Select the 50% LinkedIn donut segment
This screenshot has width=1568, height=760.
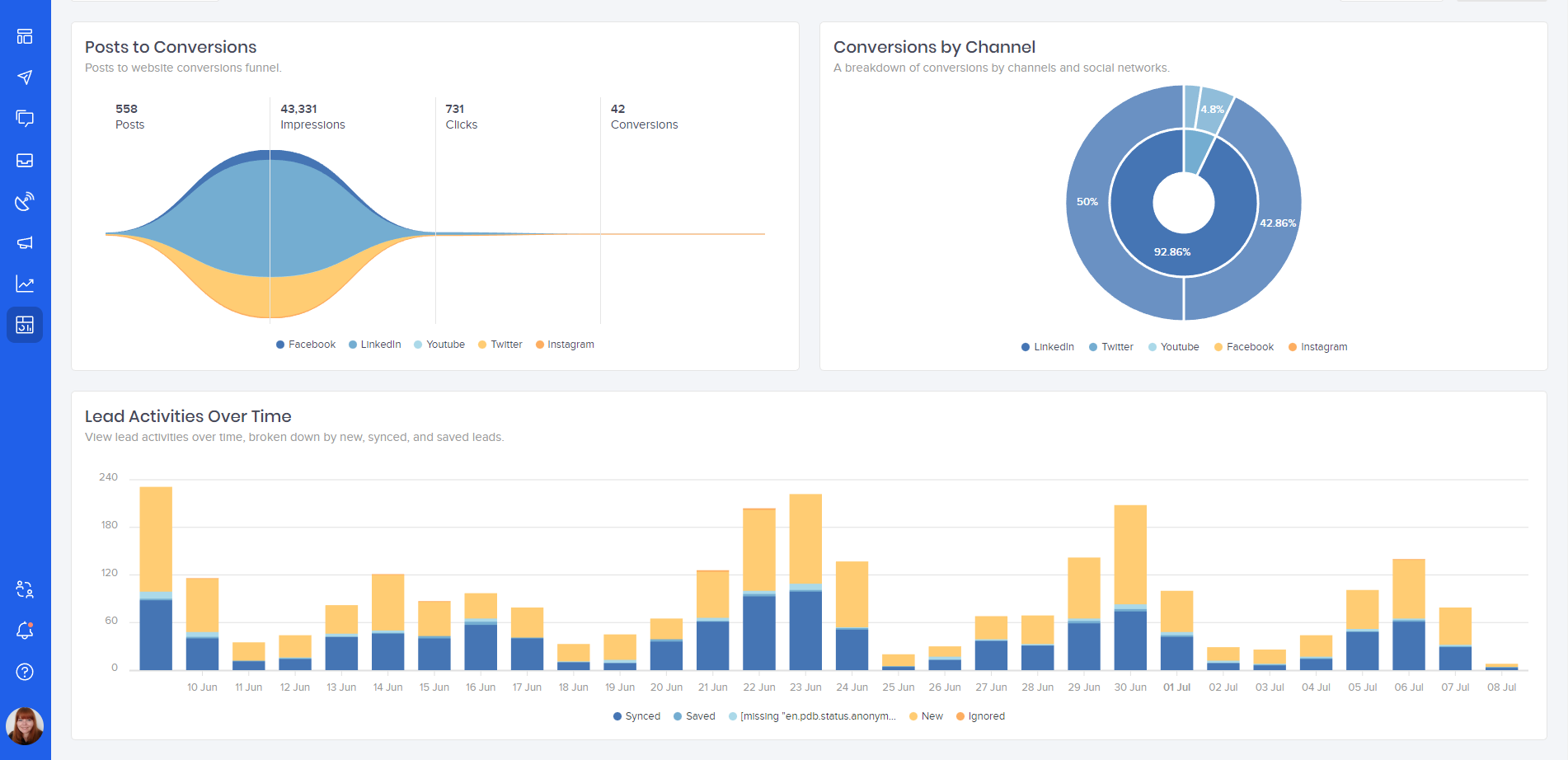pyautogui.click(x=1088, y=201)
